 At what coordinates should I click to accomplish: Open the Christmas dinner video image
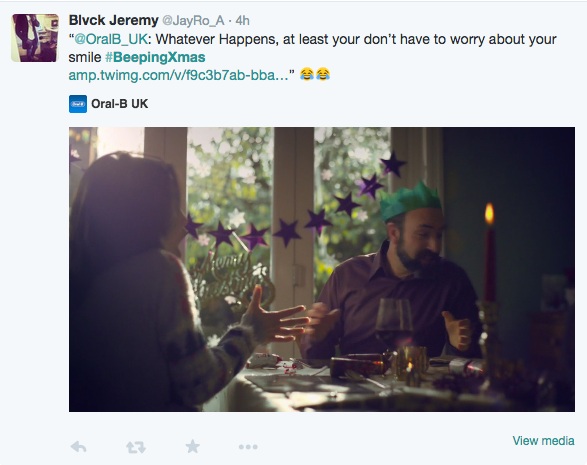click(322, 269)
